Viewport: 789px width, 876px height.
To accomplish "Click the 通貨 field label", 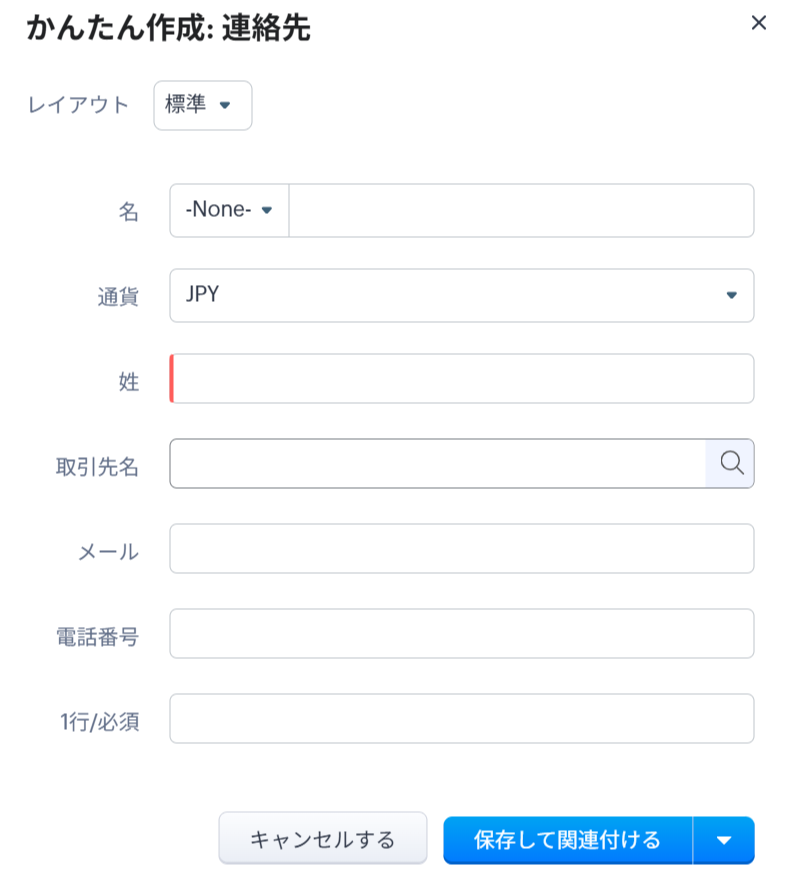I will coord(119,296).
